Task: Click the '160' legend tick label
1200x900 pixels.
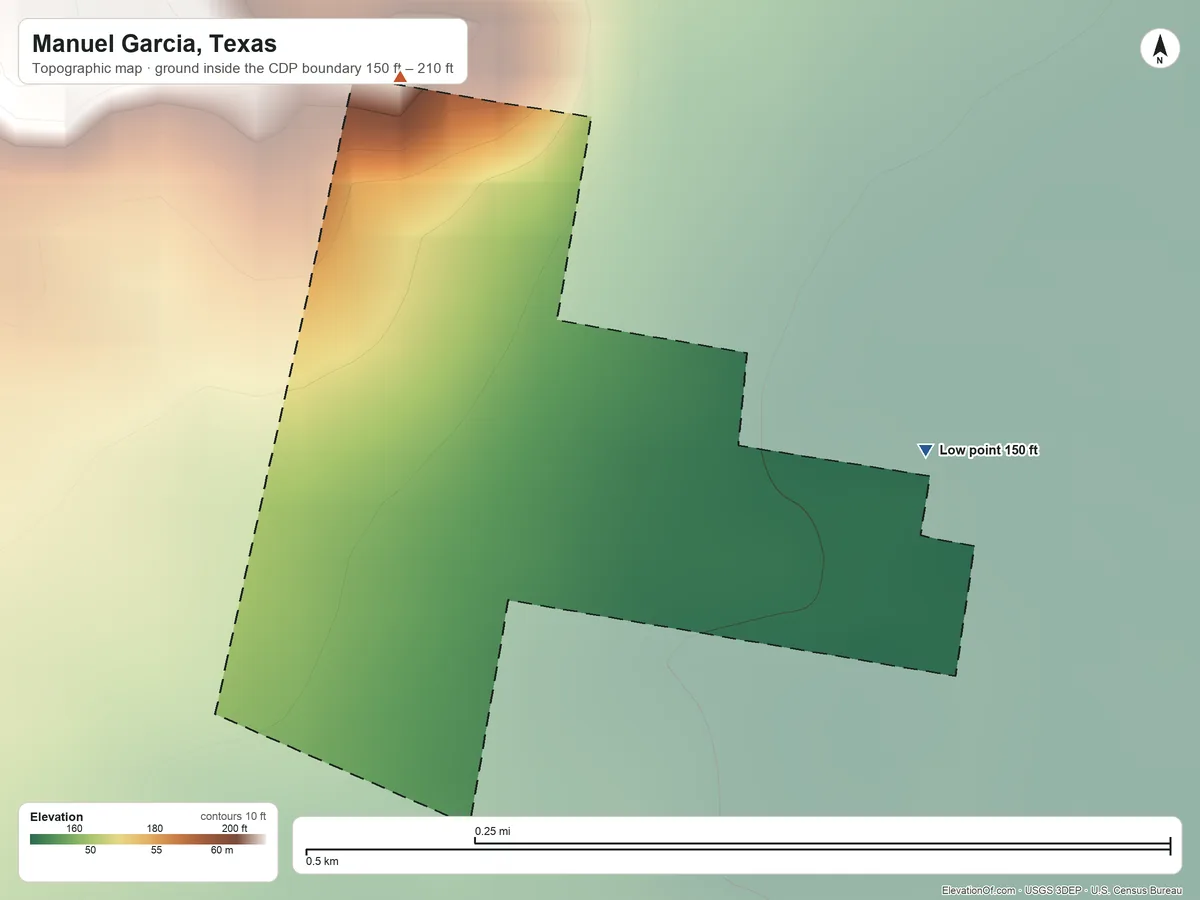Action: [x=74, y=828]
